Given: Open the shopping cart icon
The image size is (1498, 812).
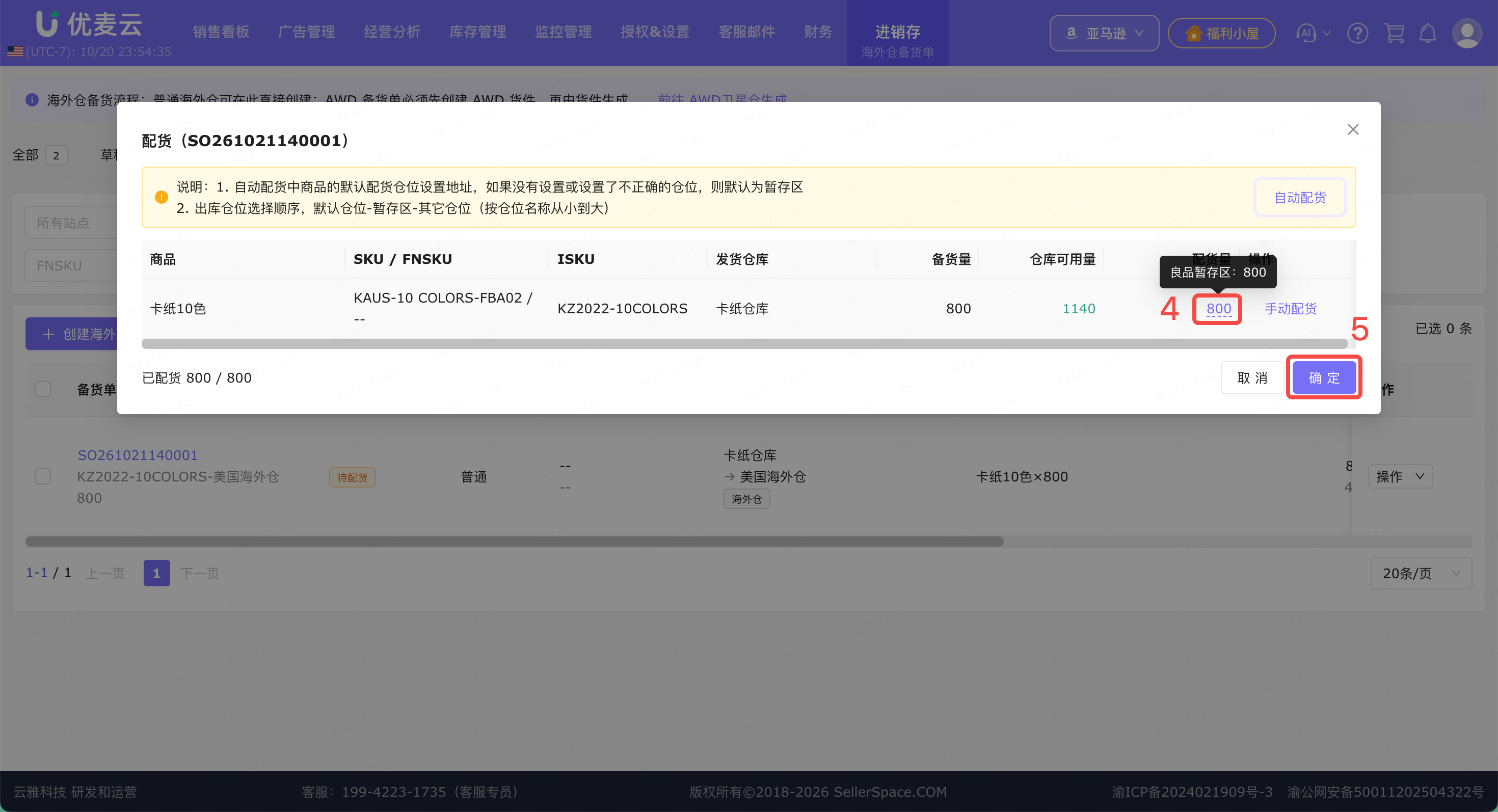Looking at the screenshot, I should click(1394, 33).
